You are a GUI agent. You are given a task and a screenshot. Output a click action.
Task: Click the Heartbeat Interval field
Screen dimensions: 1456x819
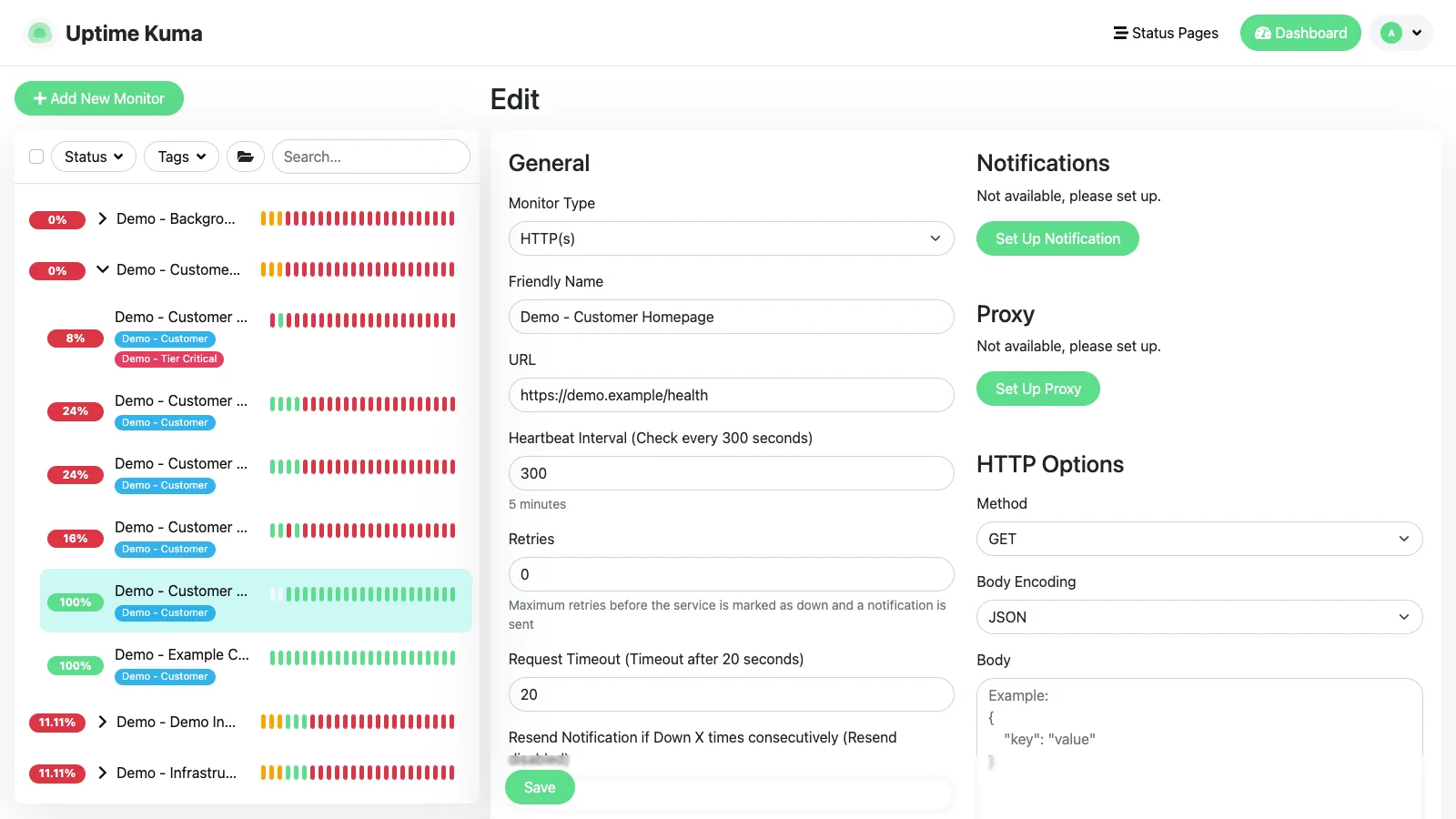tap(731, 473)
